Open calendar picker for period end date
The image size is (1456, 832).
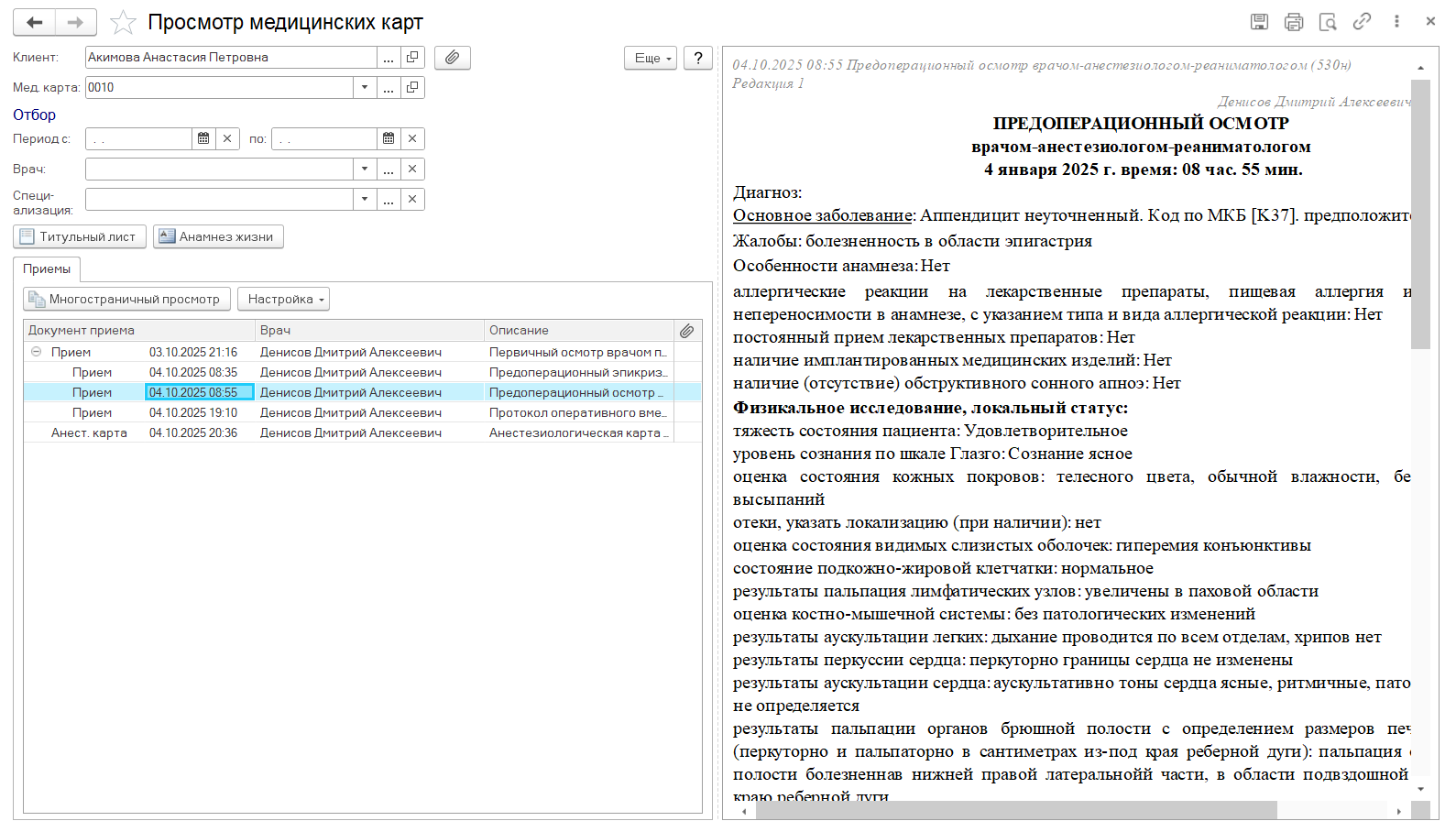pyautogui.click(x=389, y=138)
